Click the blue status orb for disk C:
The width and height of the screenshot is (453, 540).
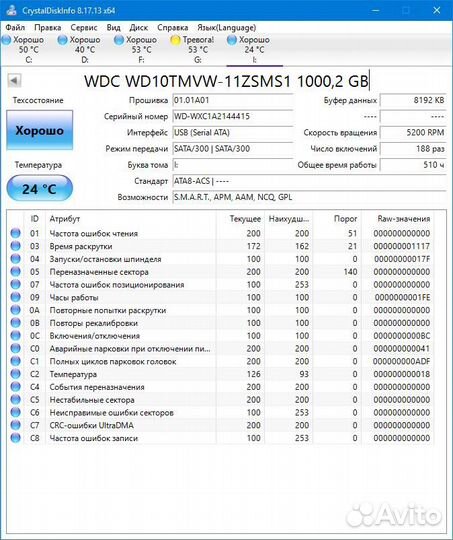tap(6, 40)
